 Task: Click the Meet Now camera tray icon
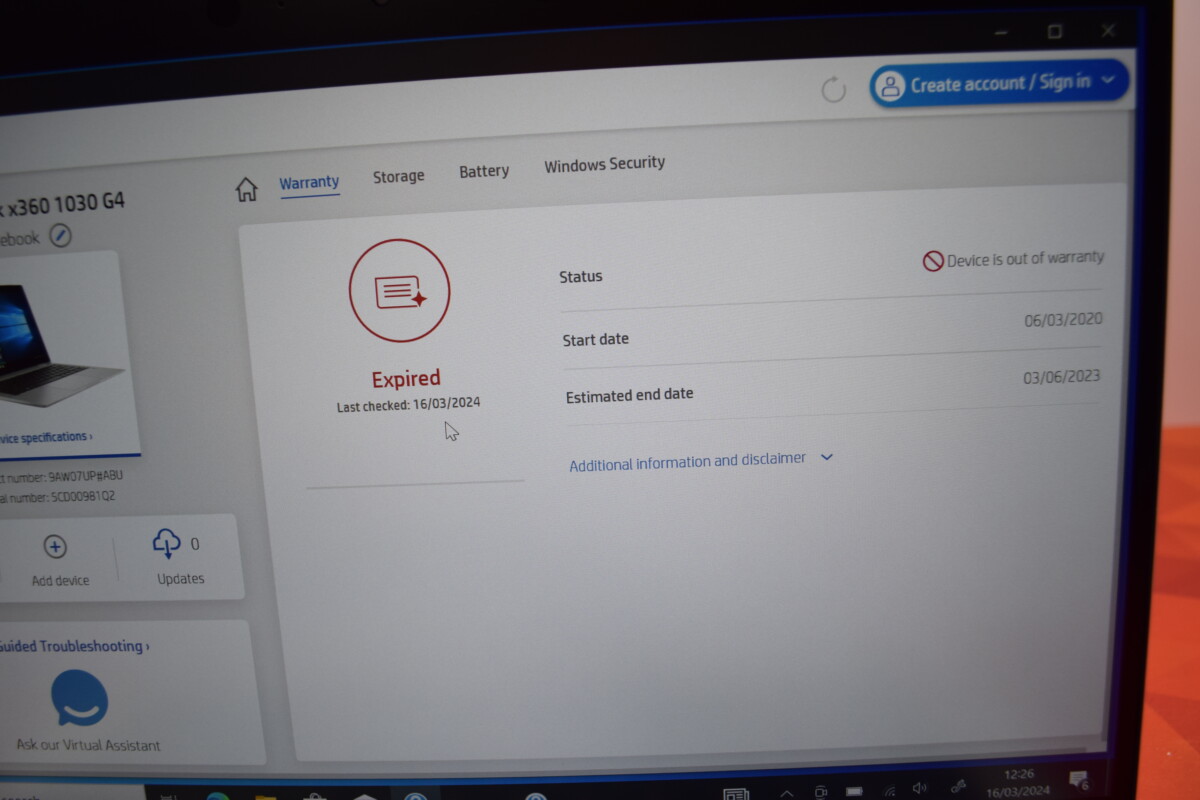tap(820, 793)
